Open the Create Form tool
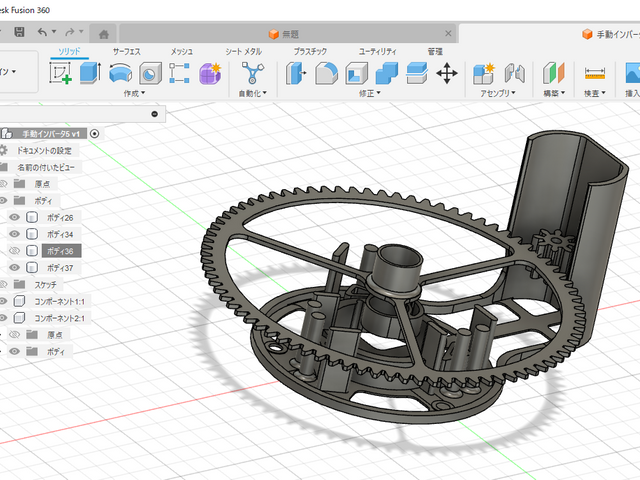 click(x=210, y=73)
